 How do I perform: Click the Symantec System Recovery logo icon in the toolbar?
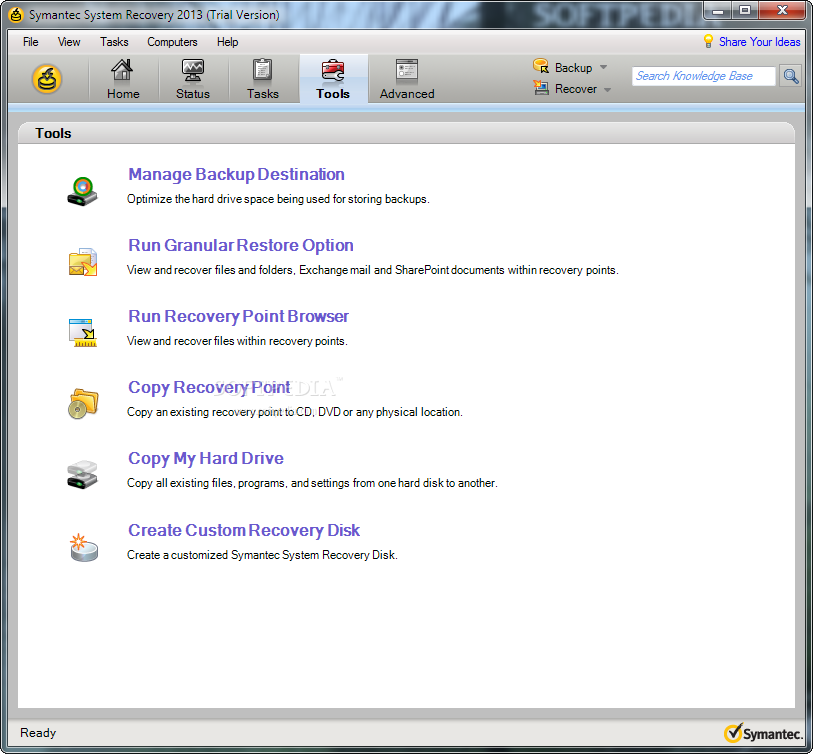[47, 79]
